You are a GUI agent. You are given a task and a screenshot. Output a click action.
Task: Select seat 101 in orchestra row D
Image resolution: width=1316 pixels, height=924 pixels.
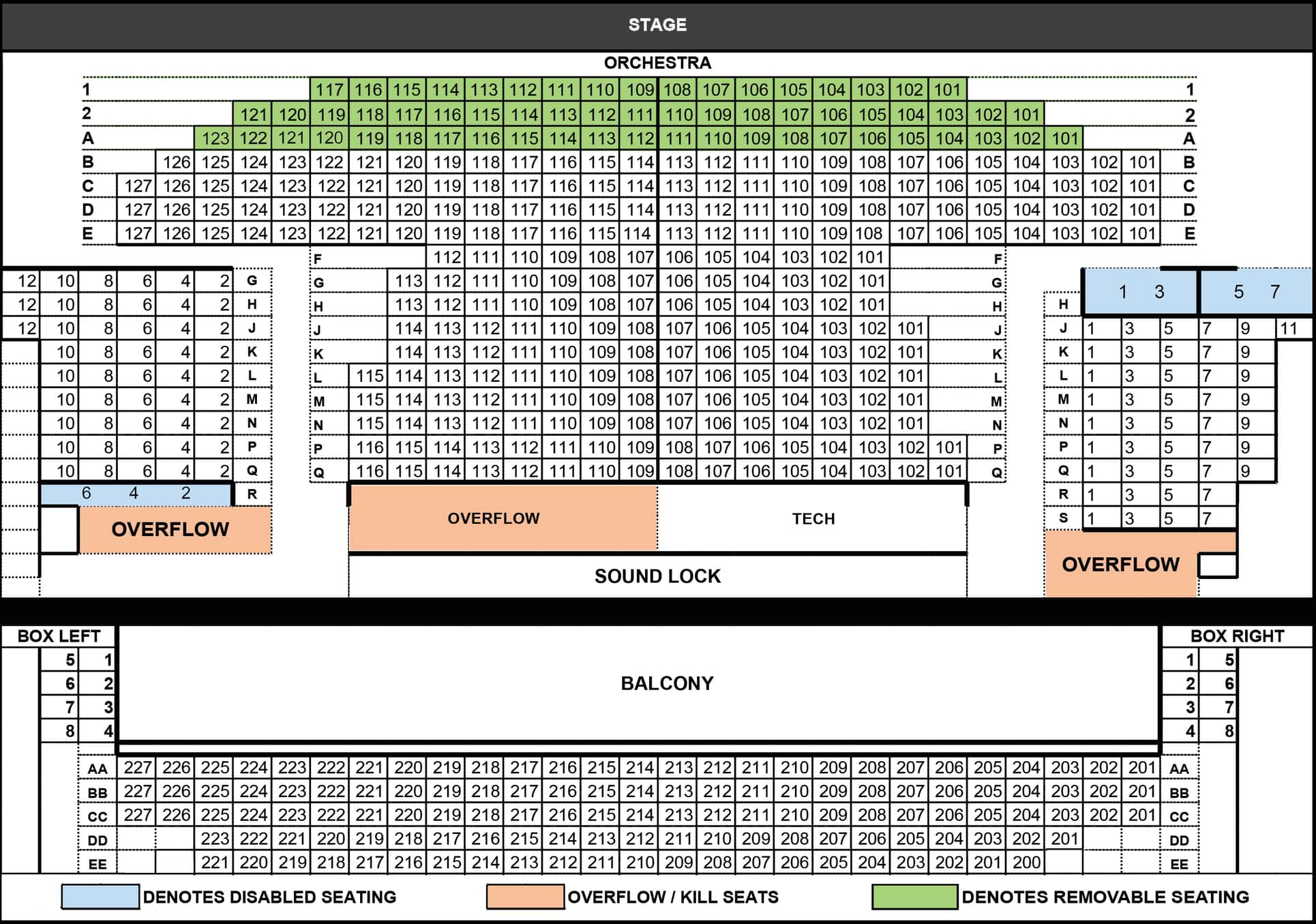click(x=1141, y=209)
